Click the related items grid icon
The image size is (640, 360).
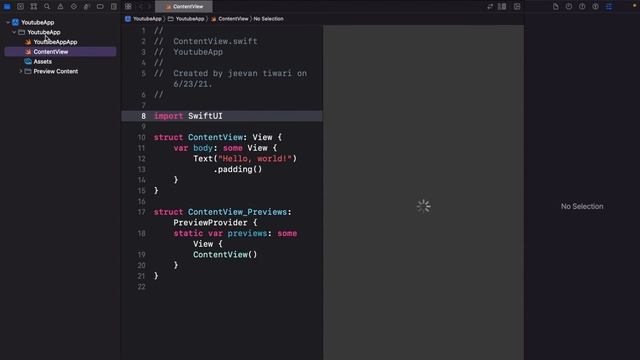coord(128,7)
